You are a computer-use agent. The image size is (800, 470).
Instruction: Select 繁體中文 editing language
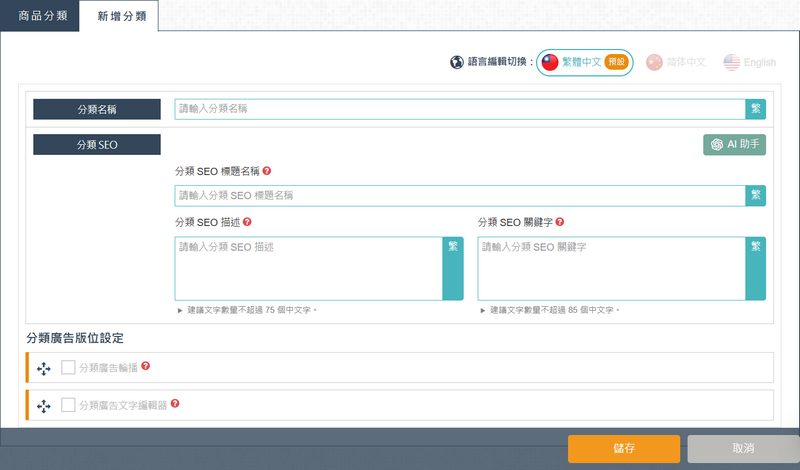point(584,62)
